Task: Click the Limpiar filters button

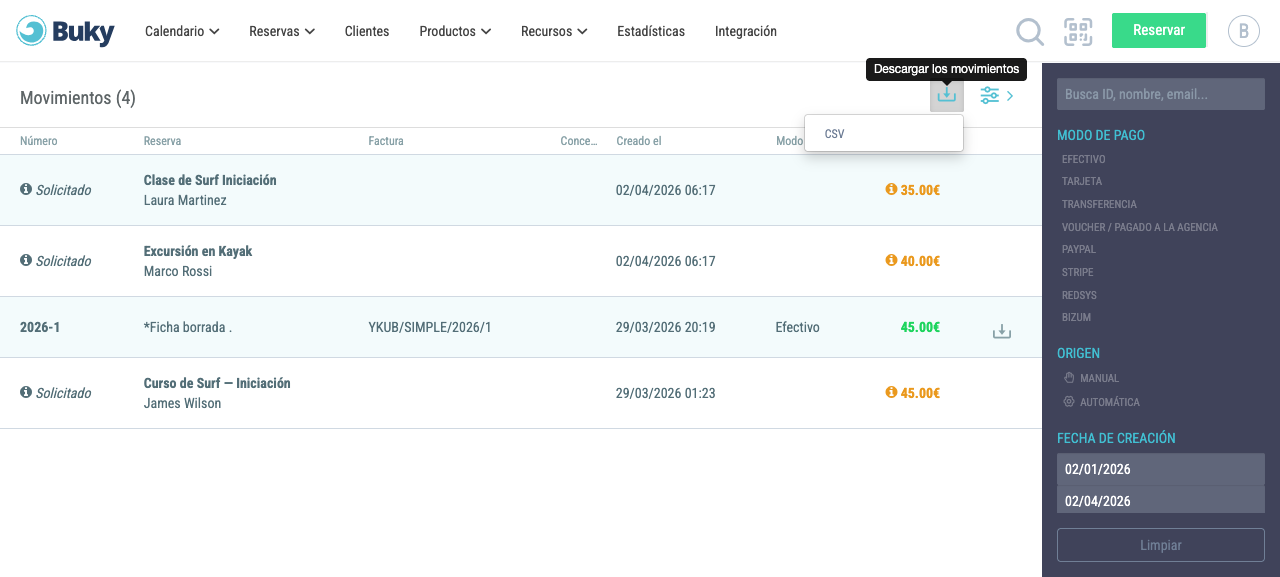Action: coord(1161,545)
